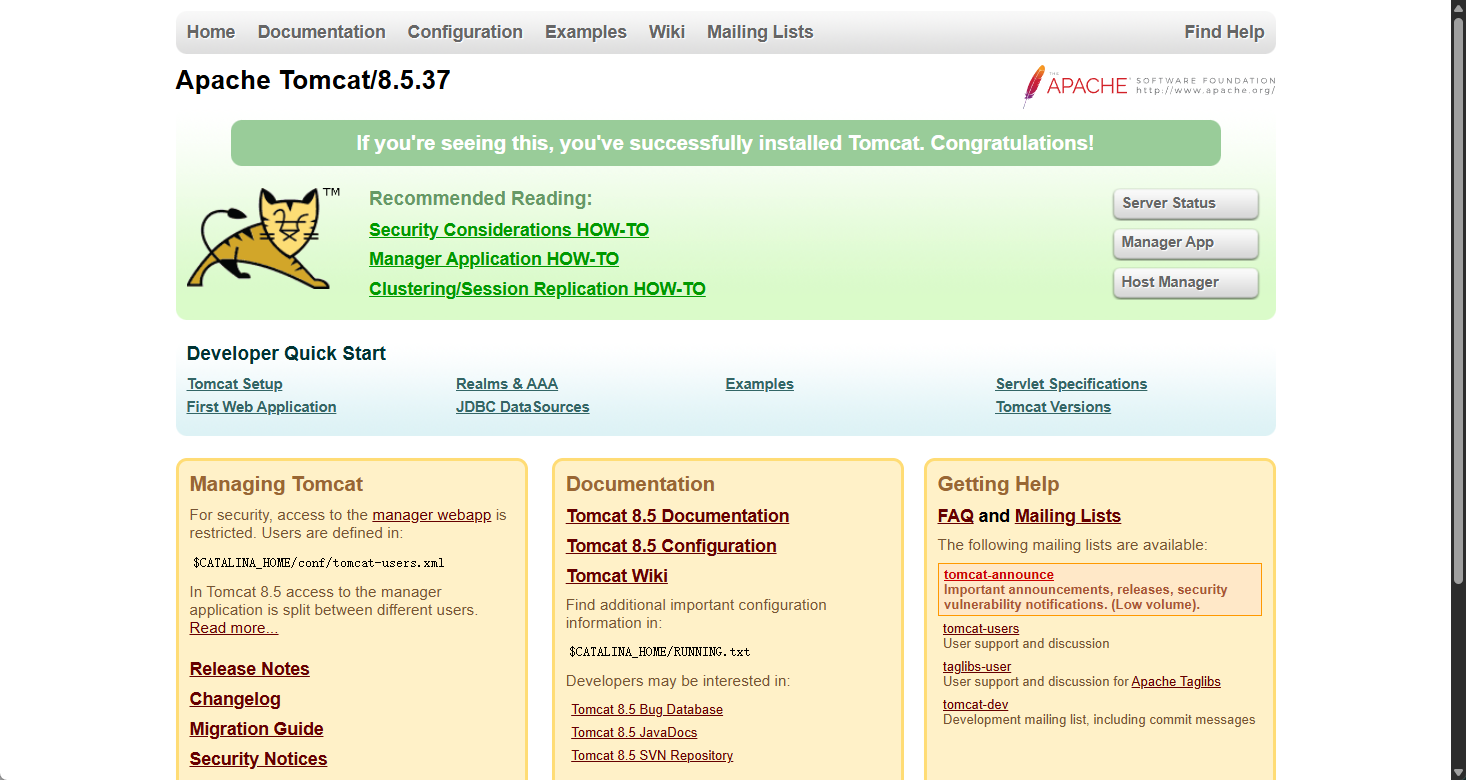Viewport: 1466px width, 780px height.
Task: Open the Server Status button
Action: (x=1185, y=203)
